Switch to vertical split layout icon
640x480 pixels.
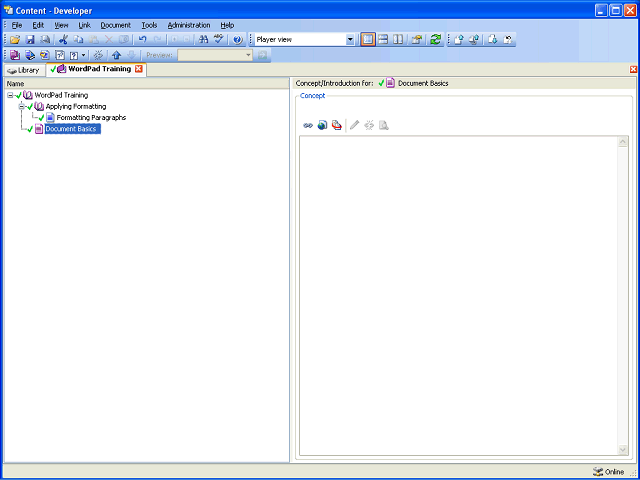(x=398, y=40)
